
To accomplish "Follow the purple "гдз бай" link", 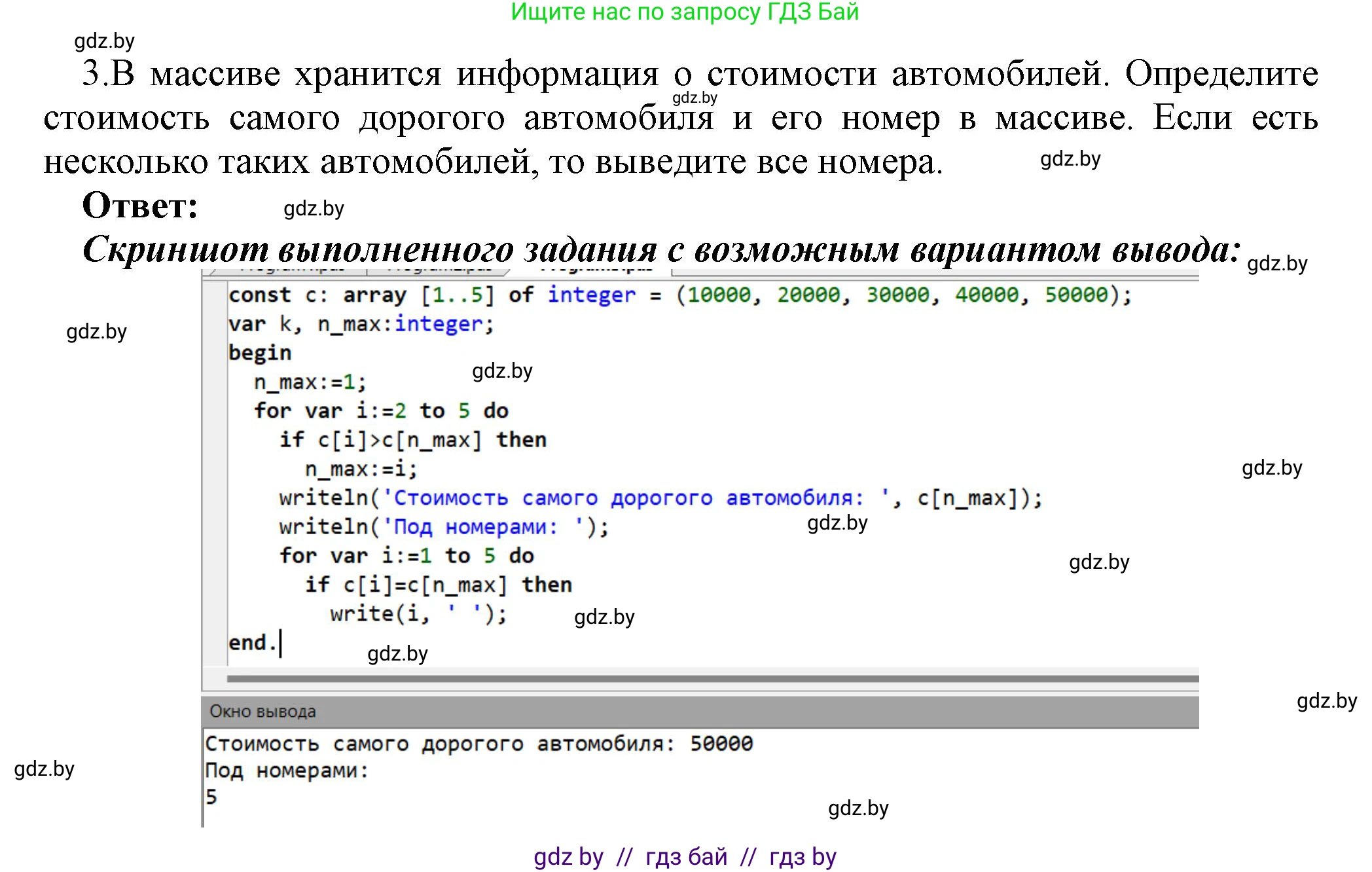I will 686,855.
